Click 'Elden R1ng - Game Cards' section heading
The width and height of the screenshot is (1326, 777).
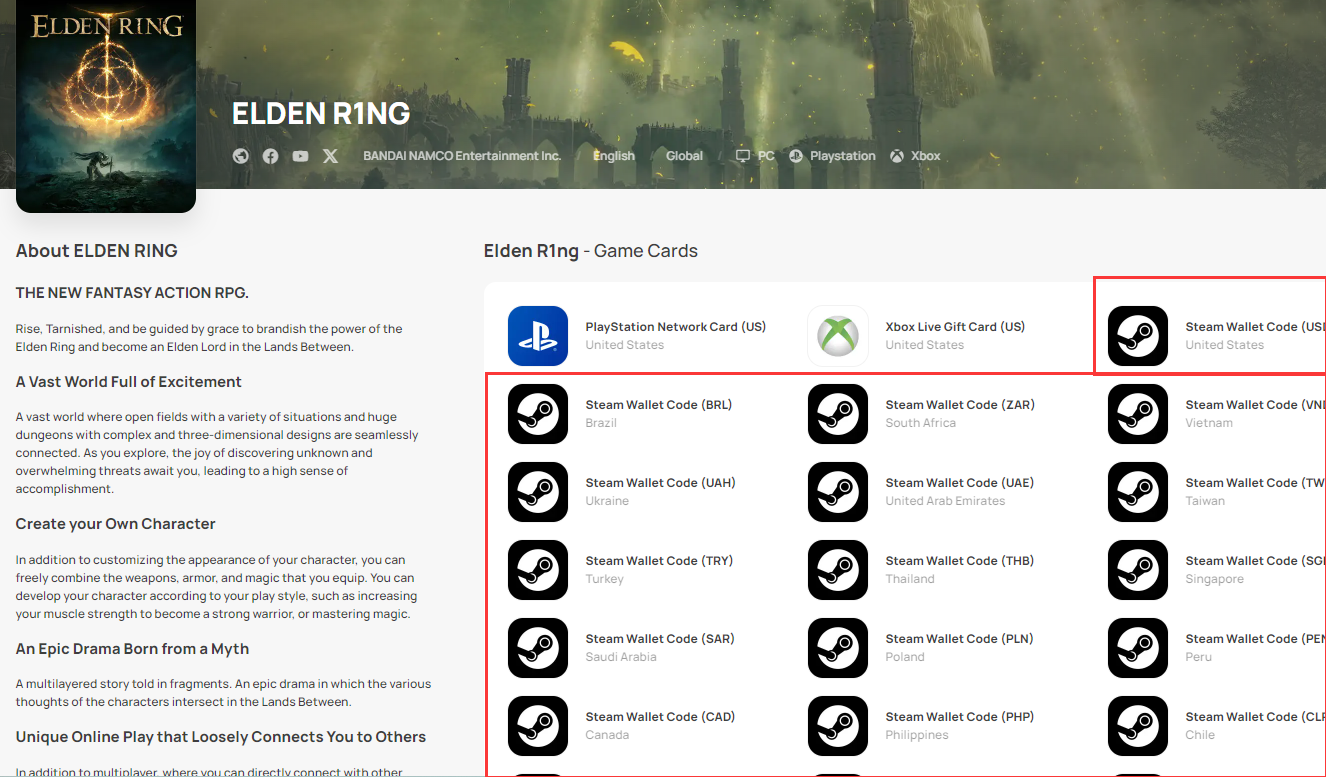[x=591, y=251]
